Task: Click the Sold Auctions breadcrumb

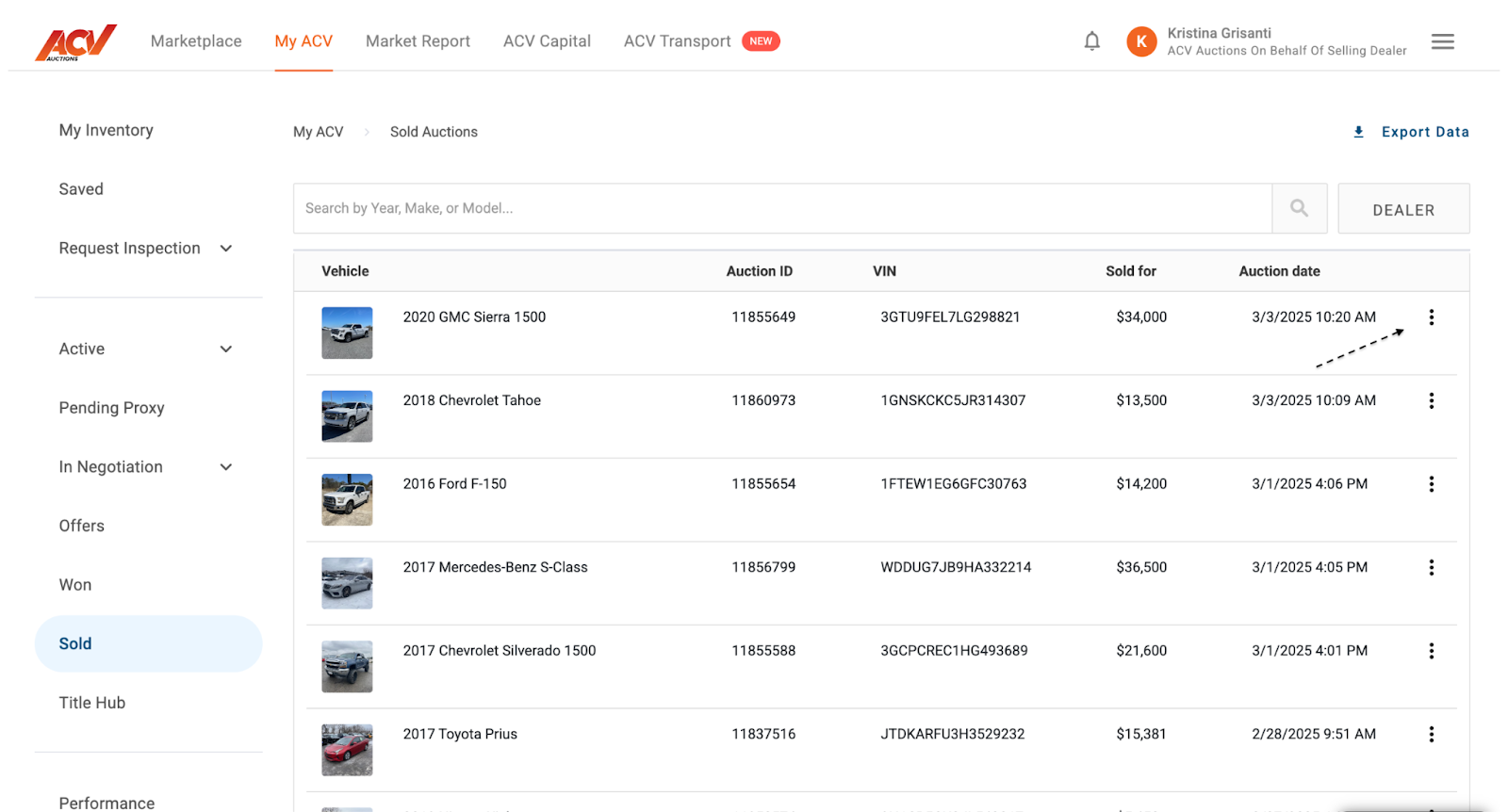Action: click(434, 132)
